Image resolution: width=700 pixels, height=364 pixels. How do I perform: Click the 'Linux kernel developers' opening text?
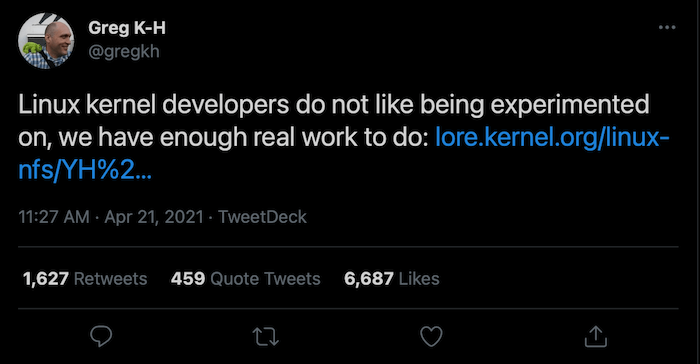(154, 105)
